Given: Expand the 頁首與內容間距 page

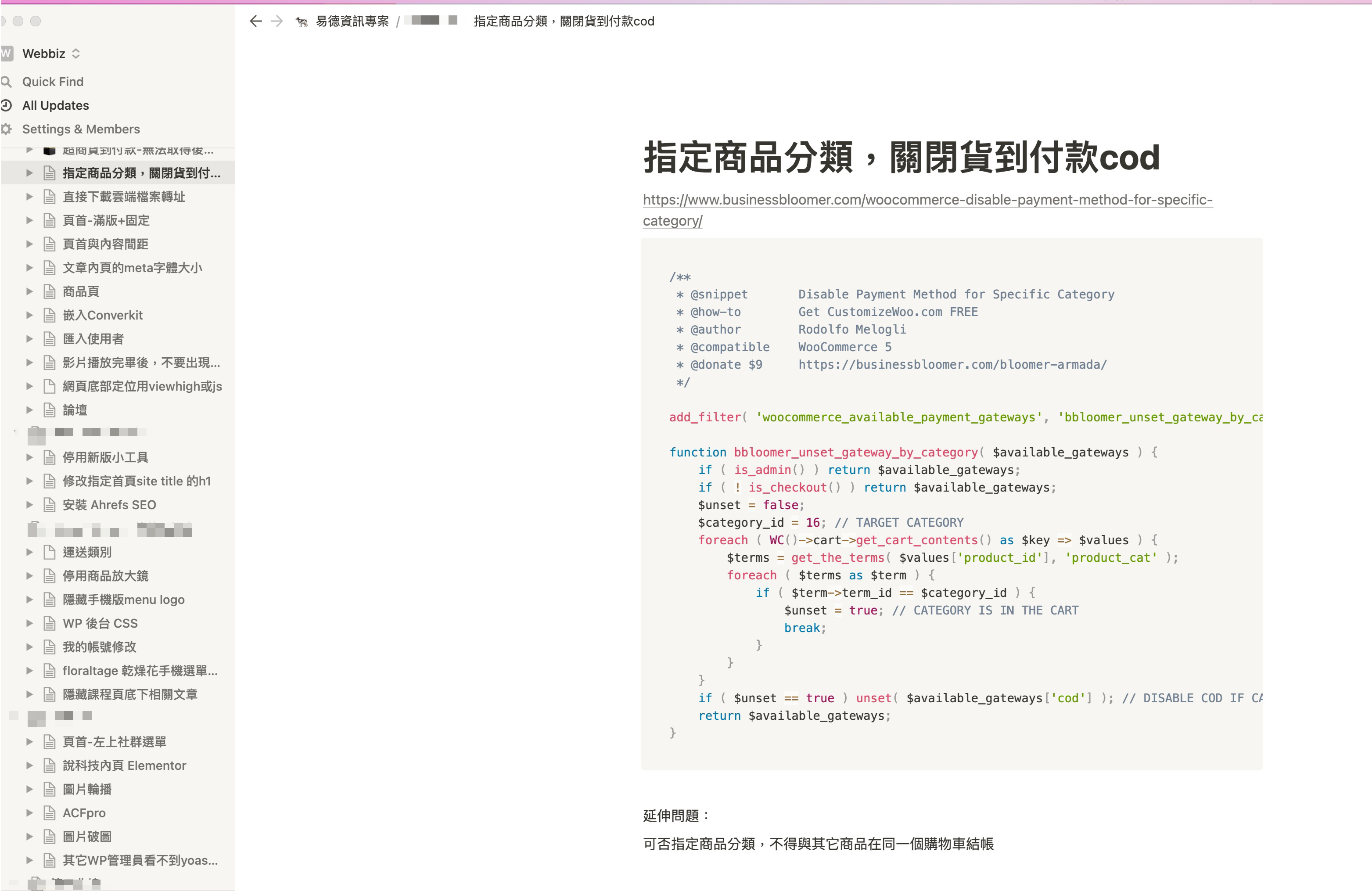Looking at the screenshot, I should (29, 244).
